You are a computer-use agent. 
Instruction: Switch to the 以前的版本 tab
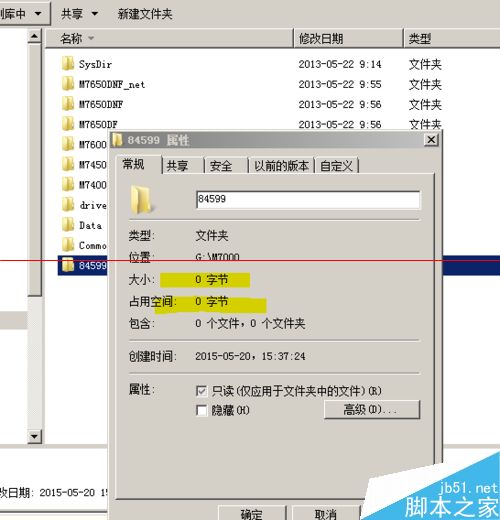click(281, 165)
